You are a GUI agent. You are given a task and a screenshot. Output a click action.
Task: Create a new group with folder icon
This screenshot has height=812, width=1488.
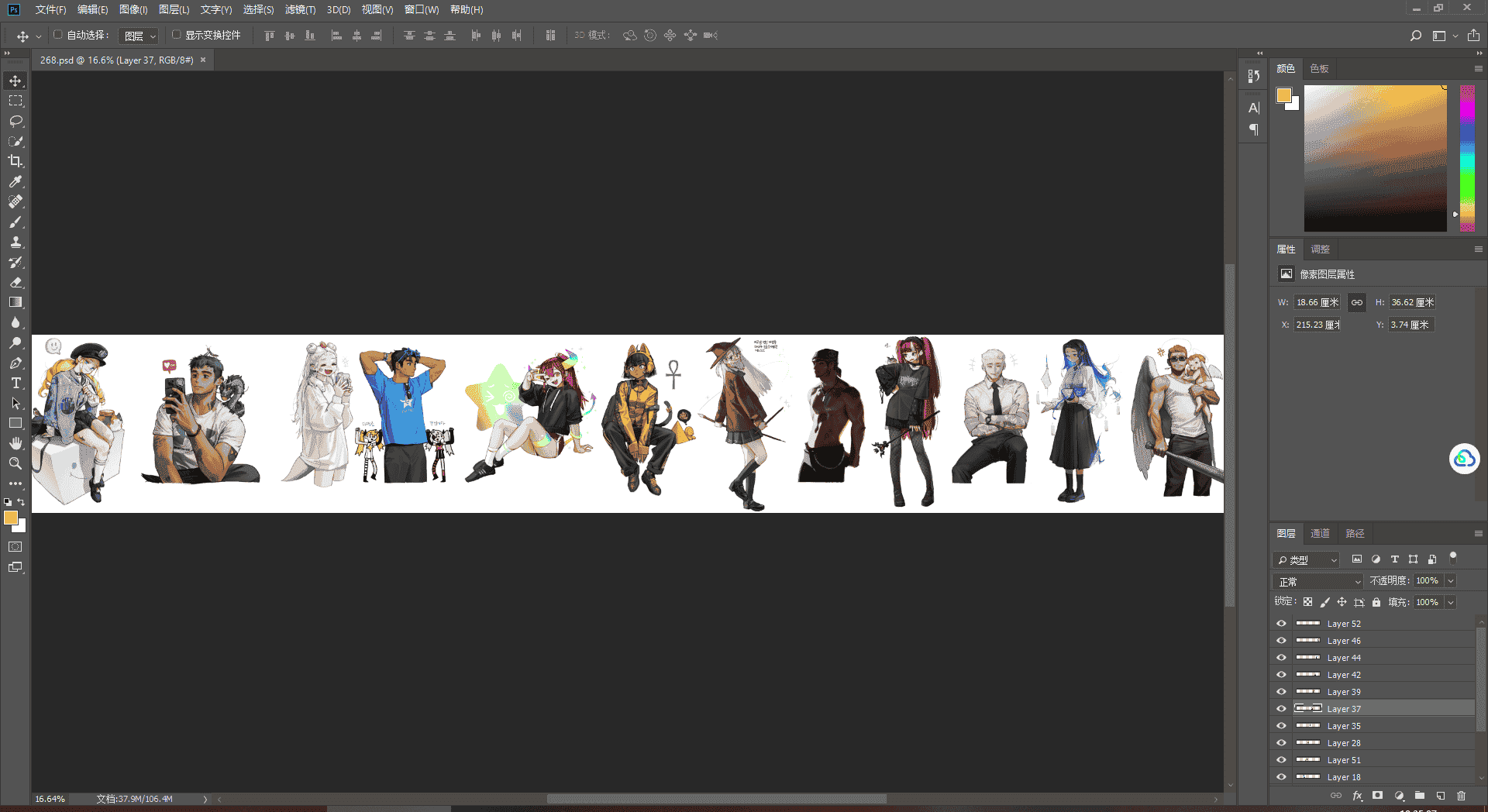click(1420, 796)
